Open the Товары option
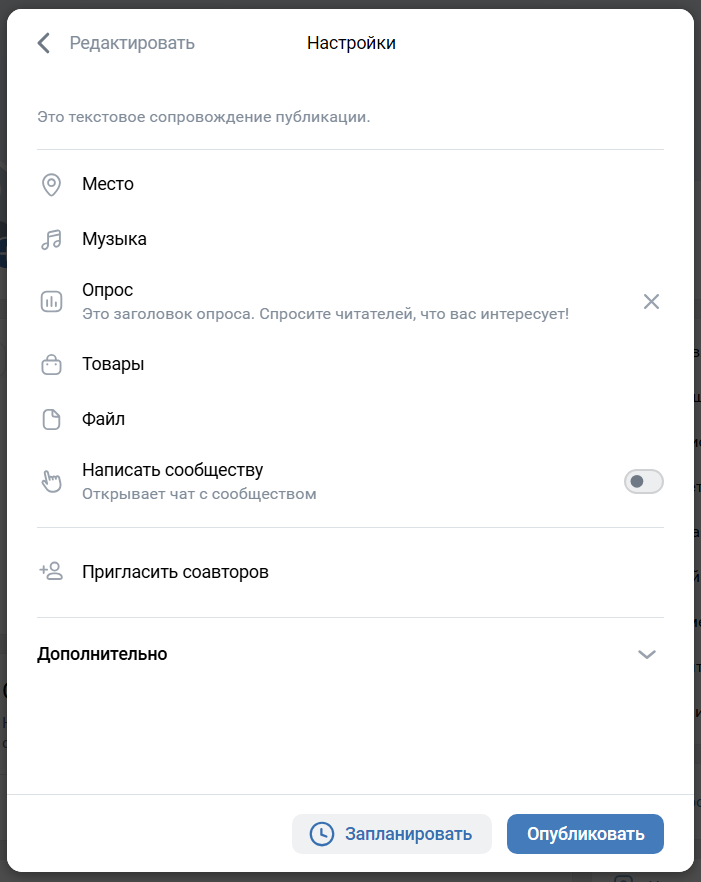 pos(113,364)
